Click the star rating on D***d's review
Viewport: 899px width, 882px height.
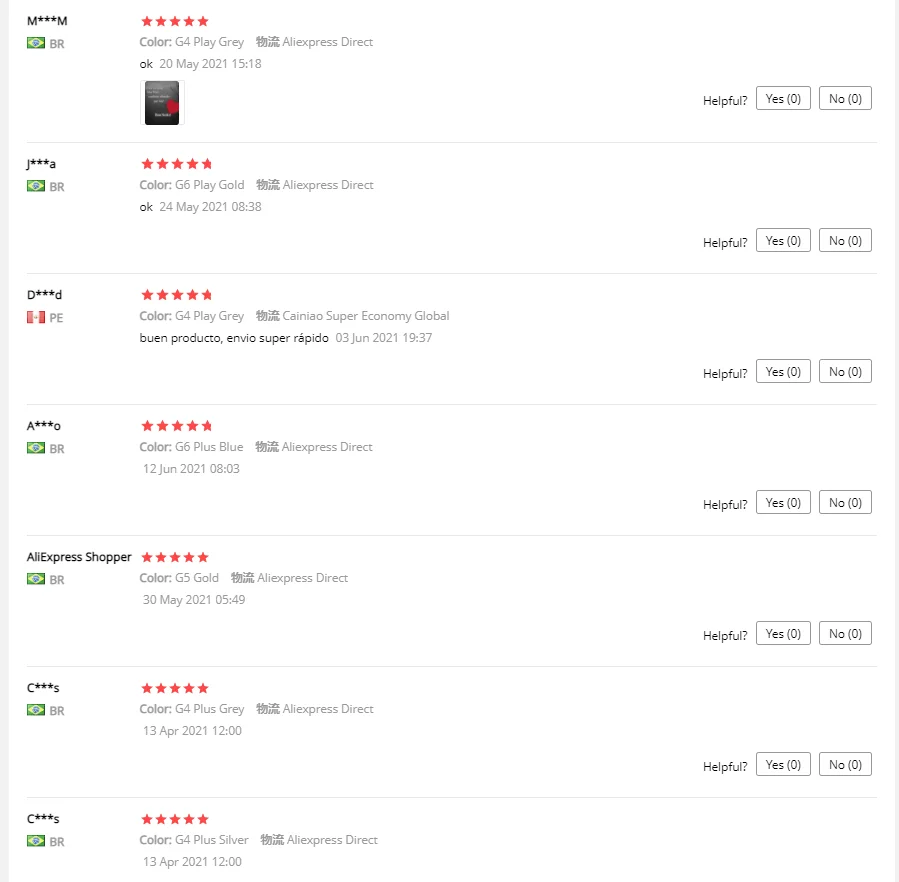pyautogui.click(x=176, y=295)
